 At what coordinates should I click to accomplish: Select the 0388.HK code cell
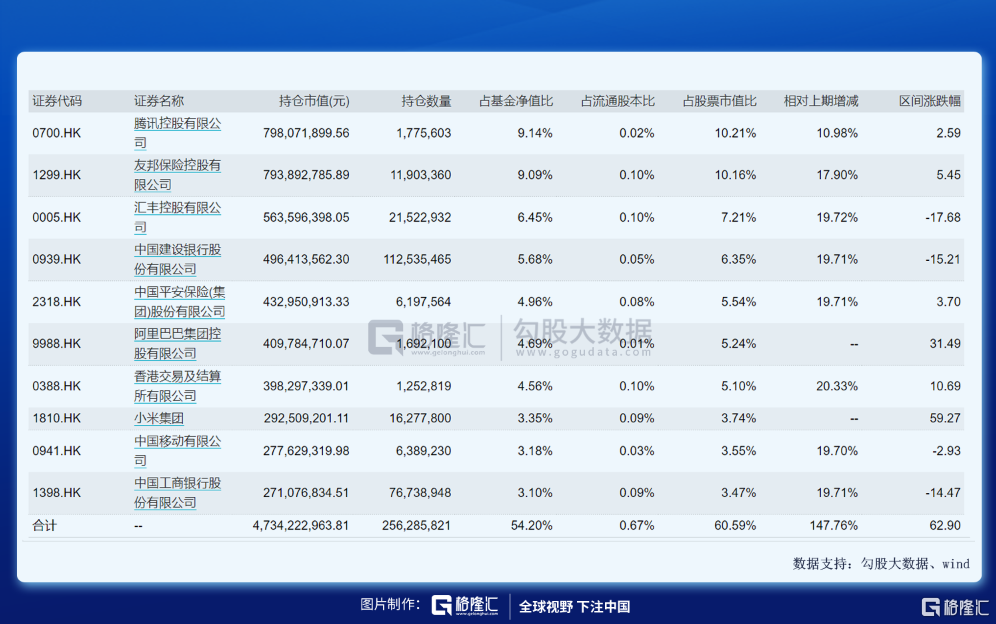57,386
